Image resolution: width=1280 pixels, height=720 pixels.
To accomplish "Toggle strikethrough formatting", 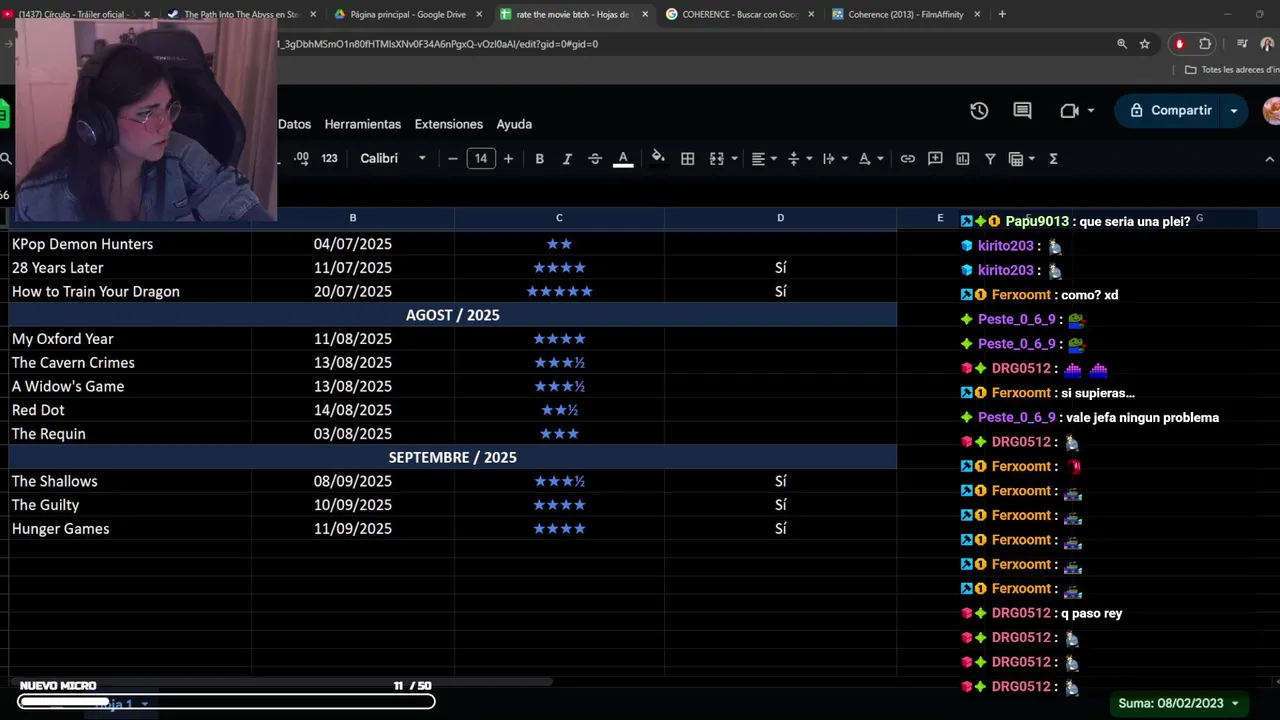I will 595,158.
